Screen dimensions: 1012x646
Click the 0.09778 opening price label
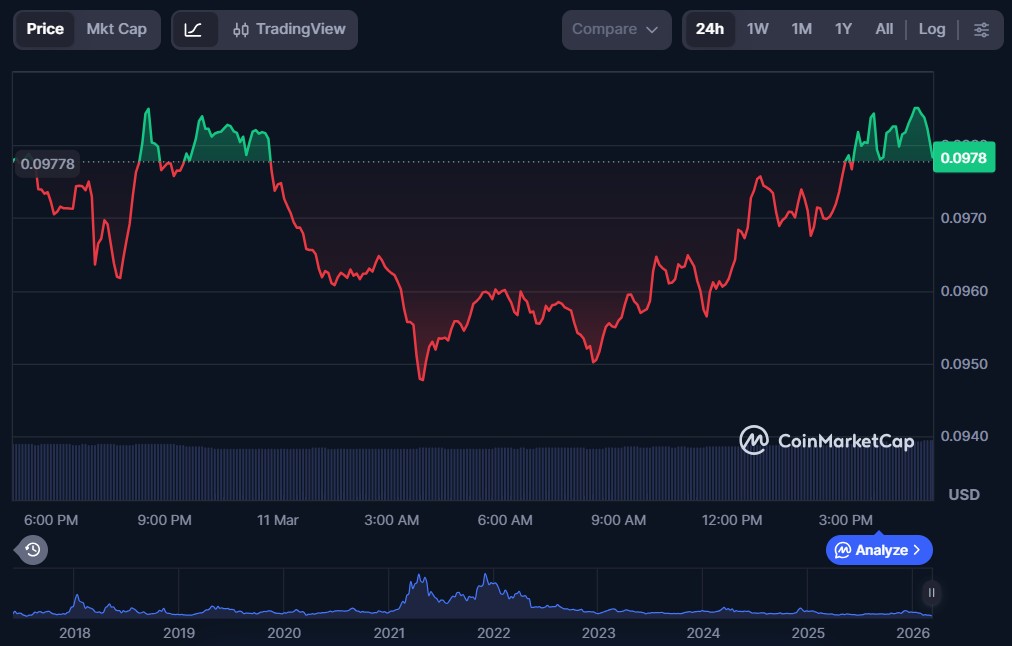click(48, 164)
